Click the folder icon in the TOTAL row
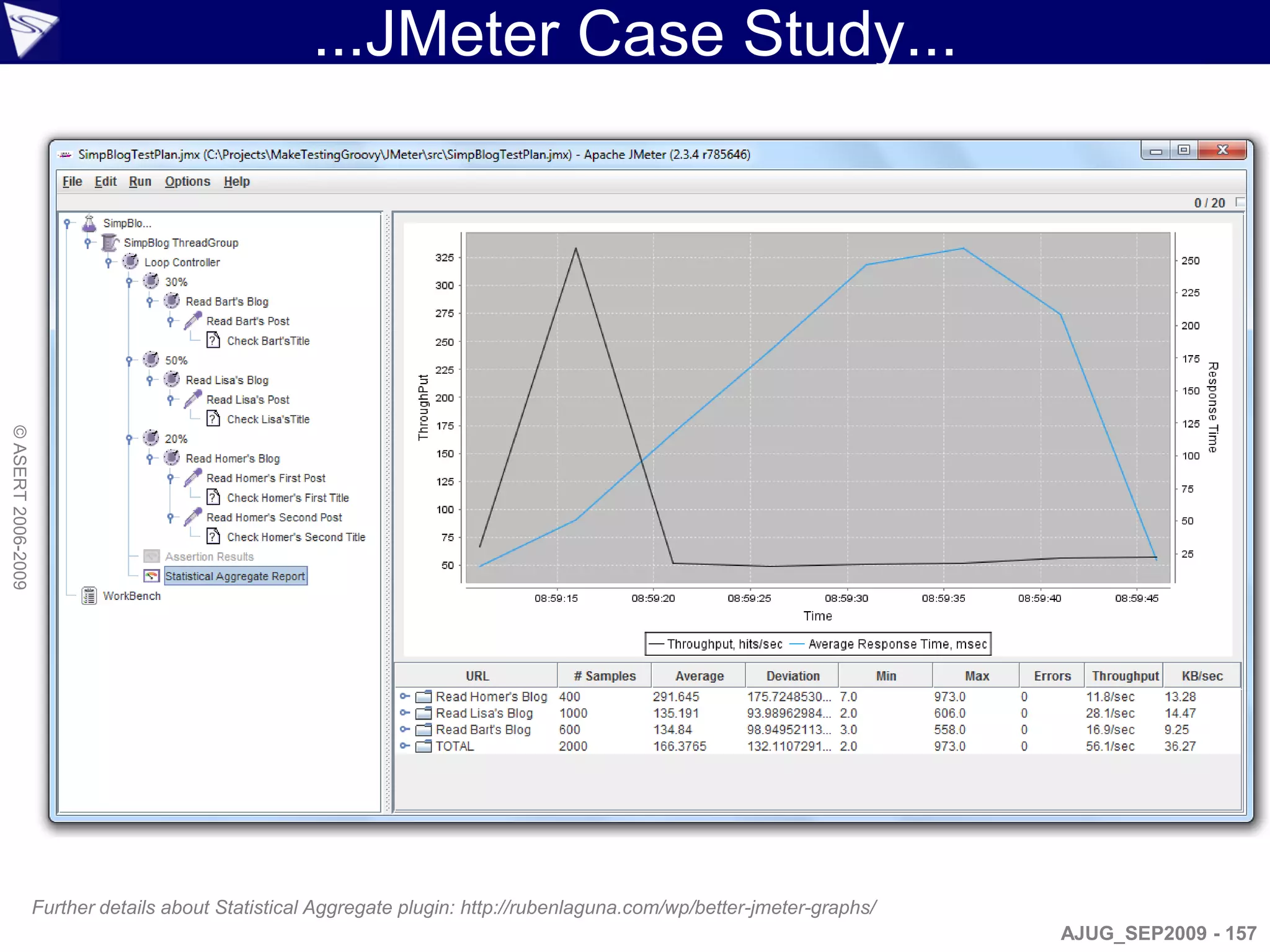1270x952 pixels. point(424,746)
